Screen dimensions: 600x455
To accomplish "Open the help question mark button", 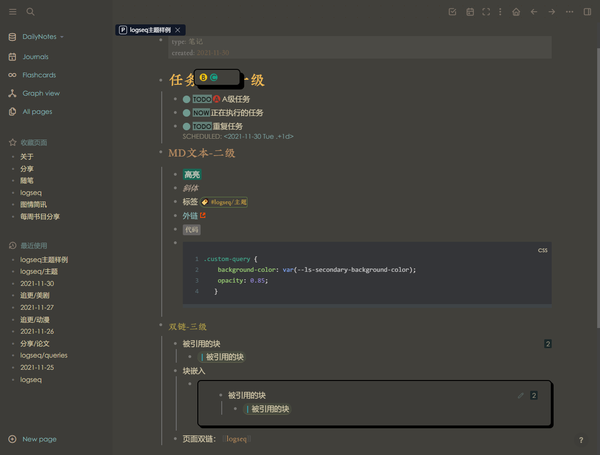I will (581, 440).
